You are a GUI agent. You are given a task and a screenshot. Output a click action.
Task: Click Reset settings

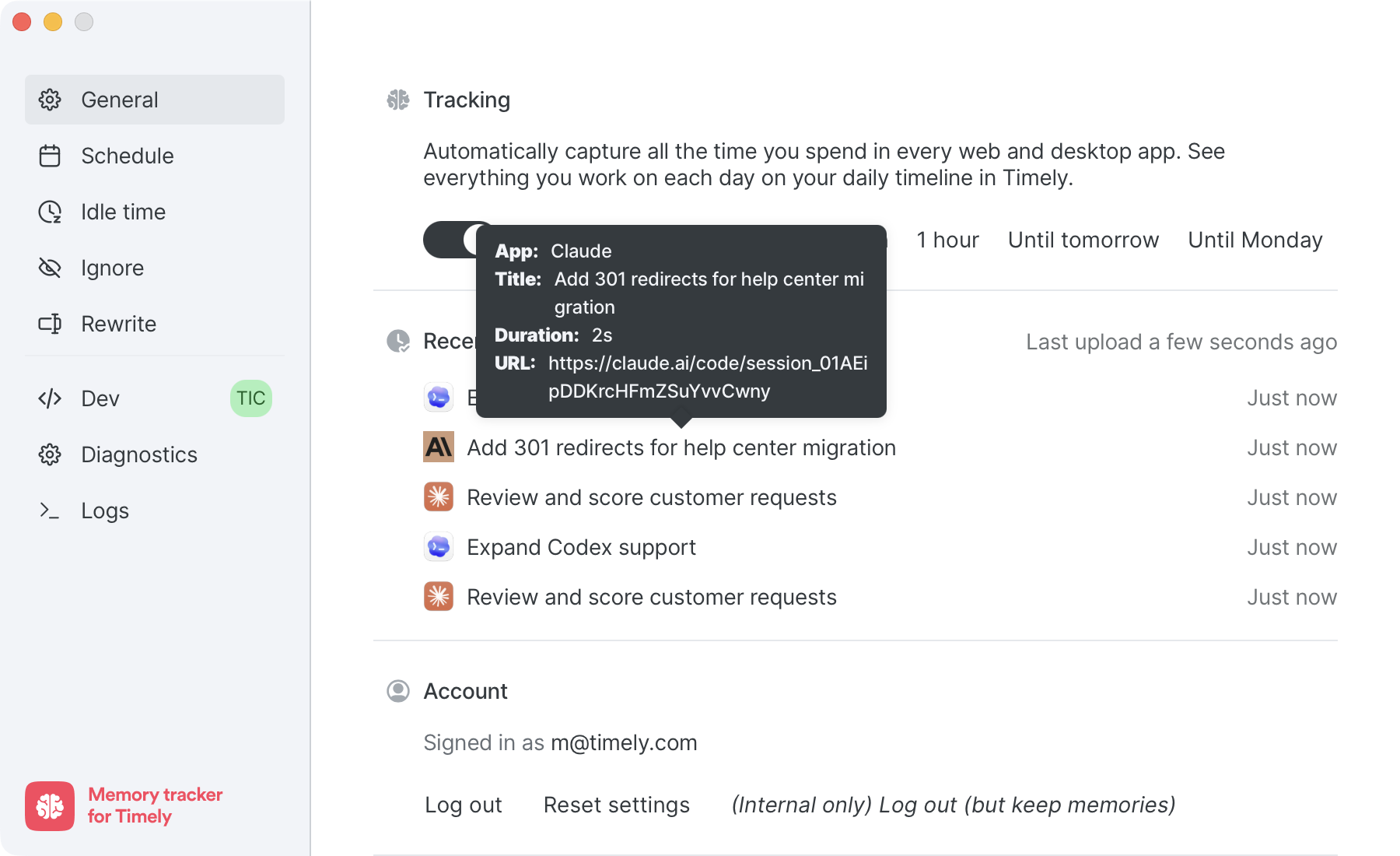click(617, 805)
